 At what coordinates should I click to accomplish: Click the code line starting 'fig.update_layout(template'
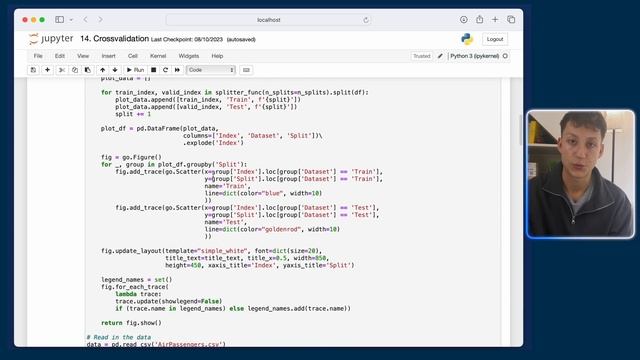click(211, 251)
